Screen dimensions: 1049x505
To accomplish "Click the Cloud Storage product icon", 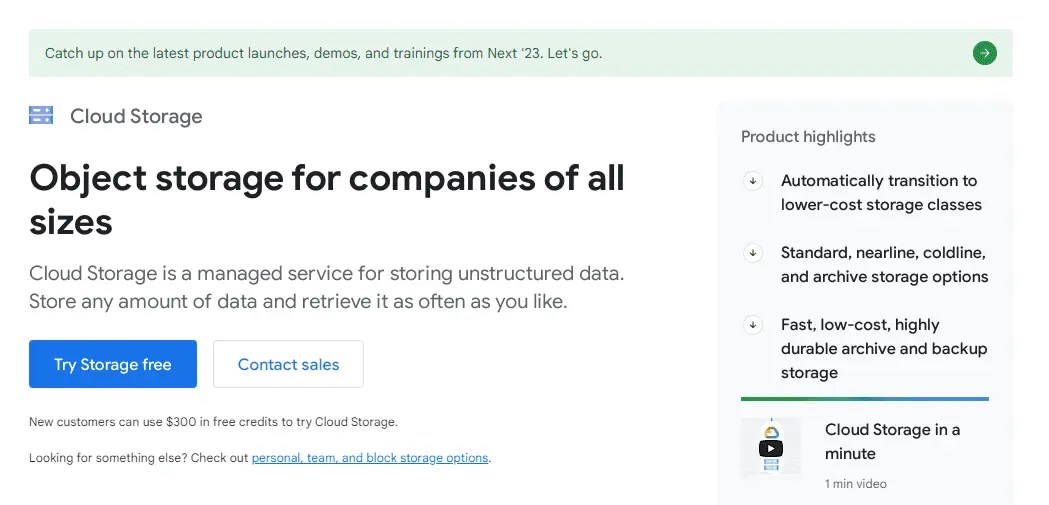I will pyautogui.click(x=41, y=116).
